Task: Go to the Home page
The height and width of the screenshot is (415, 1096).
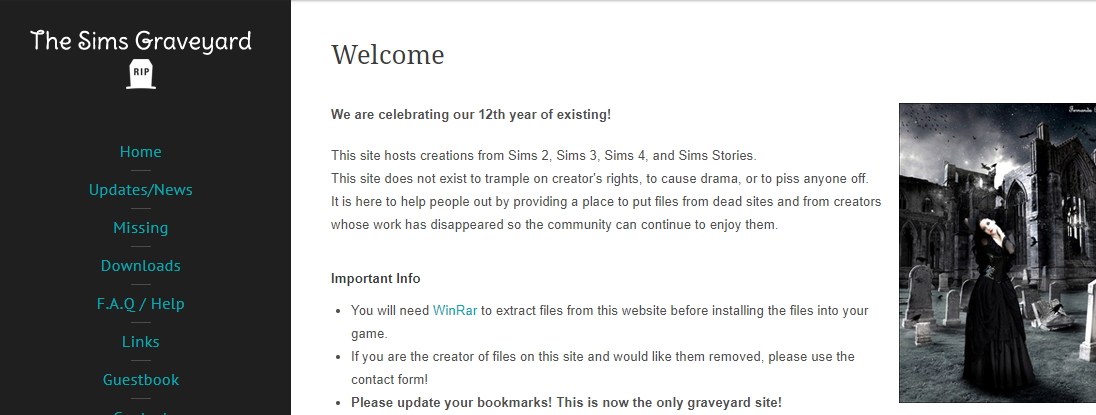Action: click(140, 152)
